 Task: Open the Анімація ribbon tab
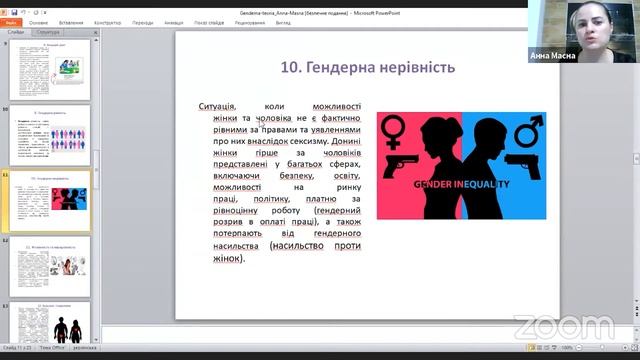[x=174, y=23]
